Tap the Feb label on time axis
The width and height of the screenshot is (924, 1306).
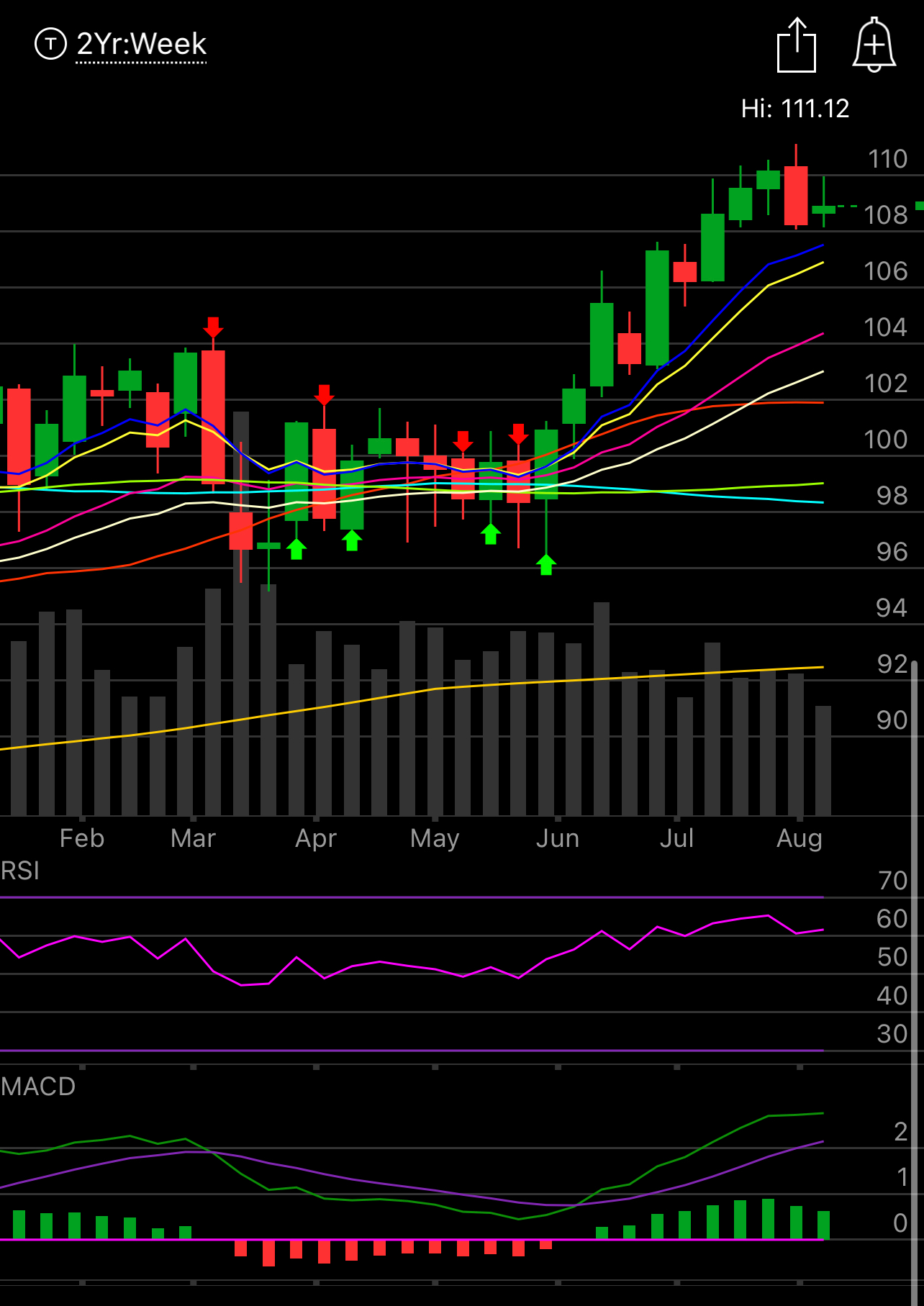pos(82,838)
